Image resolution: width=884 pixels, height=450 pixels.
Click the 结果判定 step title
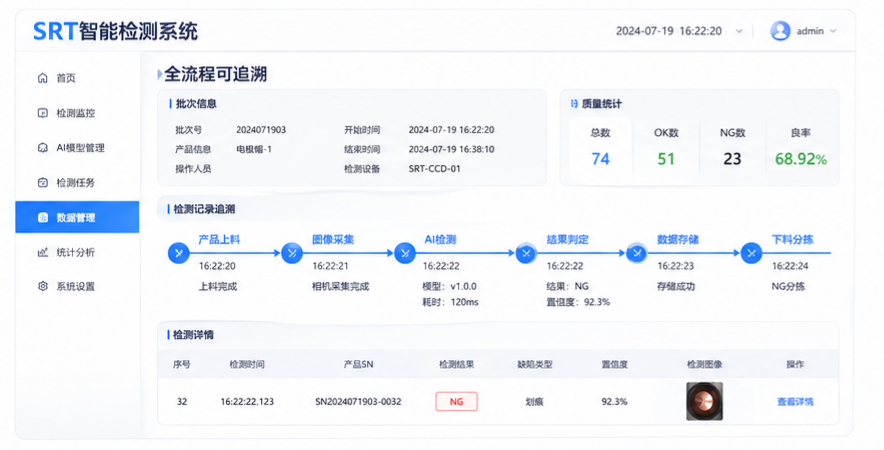568,239
